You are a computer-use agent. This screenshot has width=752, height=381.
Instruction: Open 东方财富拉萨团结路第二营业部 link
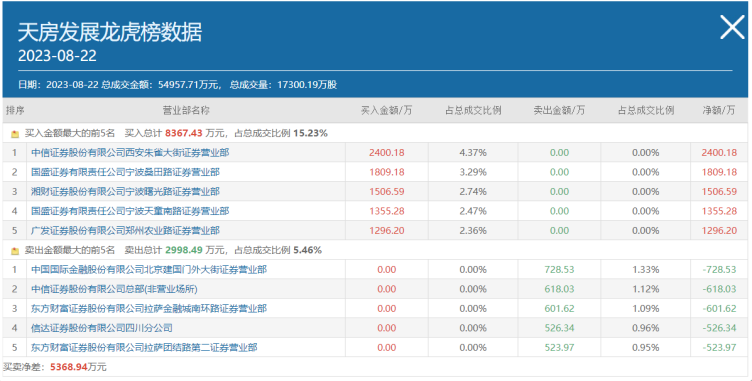coord(144,347)
